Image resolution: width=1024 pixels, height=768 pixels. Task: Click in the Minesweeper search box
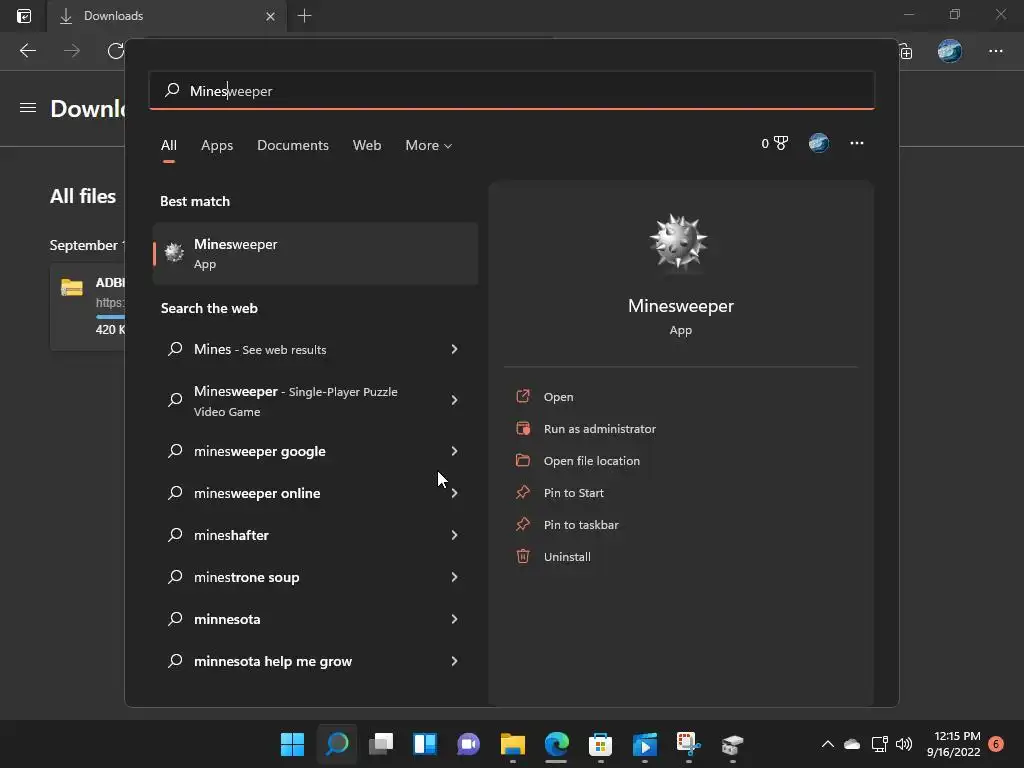click(x=512, y=90)
